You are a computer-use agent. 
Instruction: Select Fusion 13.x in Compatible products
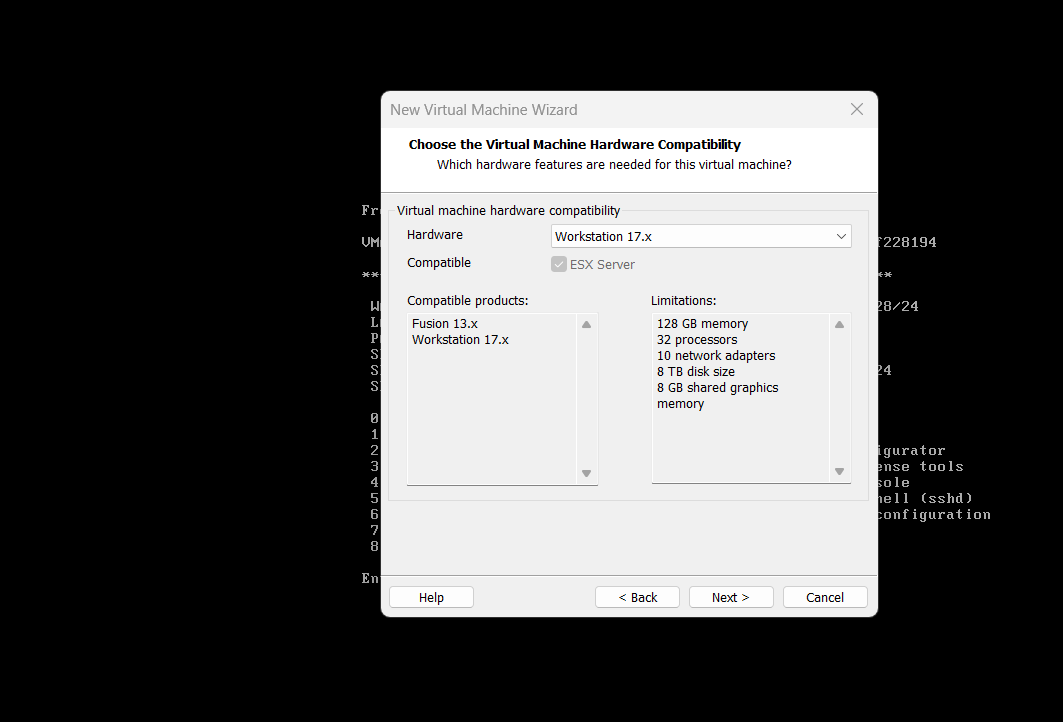point(445,324)
